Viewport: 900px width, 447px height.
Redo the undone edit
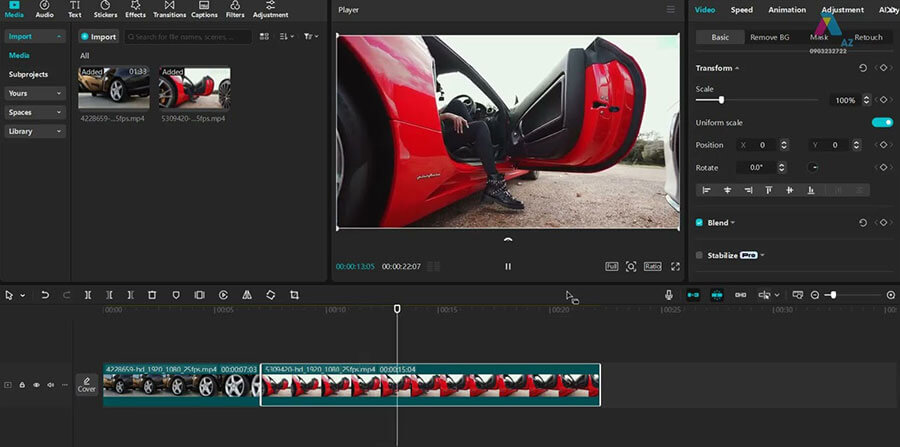[x=66, y=295]
